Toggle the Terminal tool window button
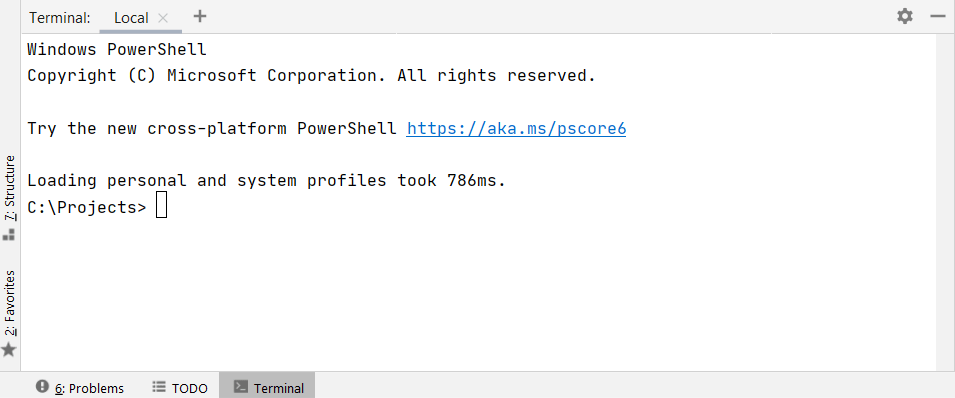955x398 pixels. [267, 387]
